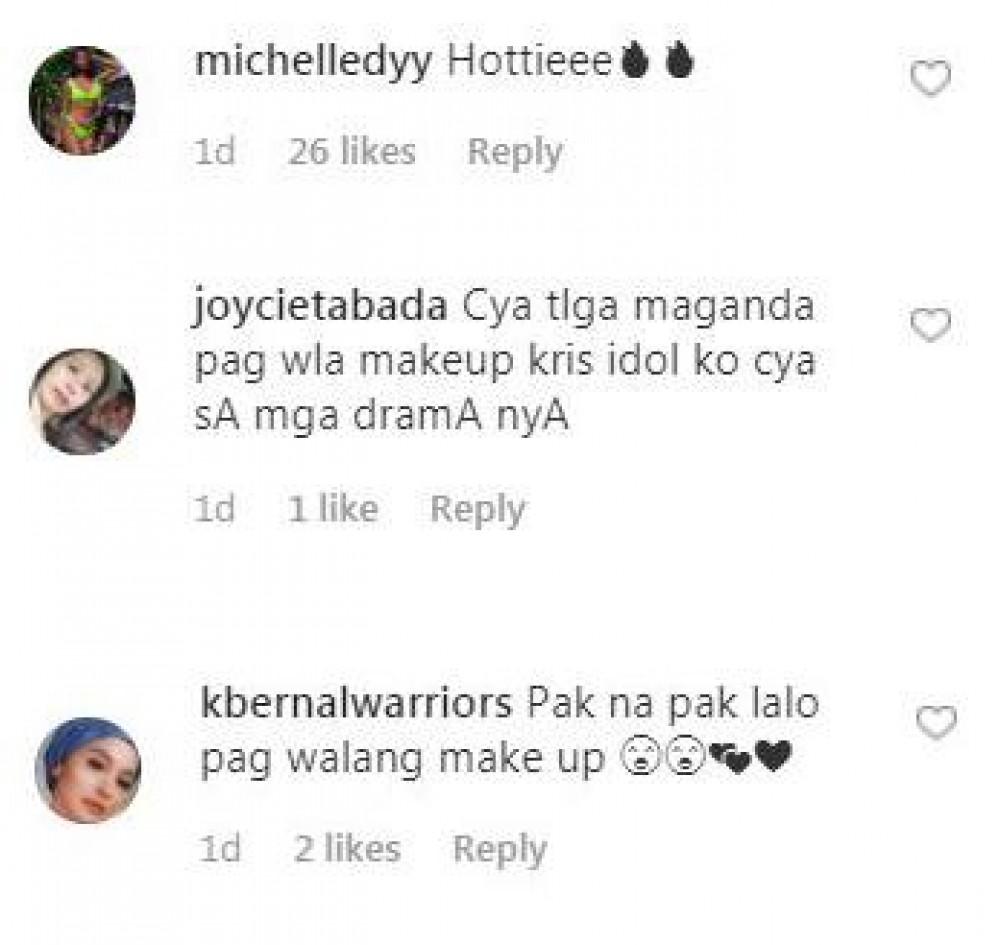Open the michelledyy username link
The image size is (1000, 945).
[x=313, y=62]
